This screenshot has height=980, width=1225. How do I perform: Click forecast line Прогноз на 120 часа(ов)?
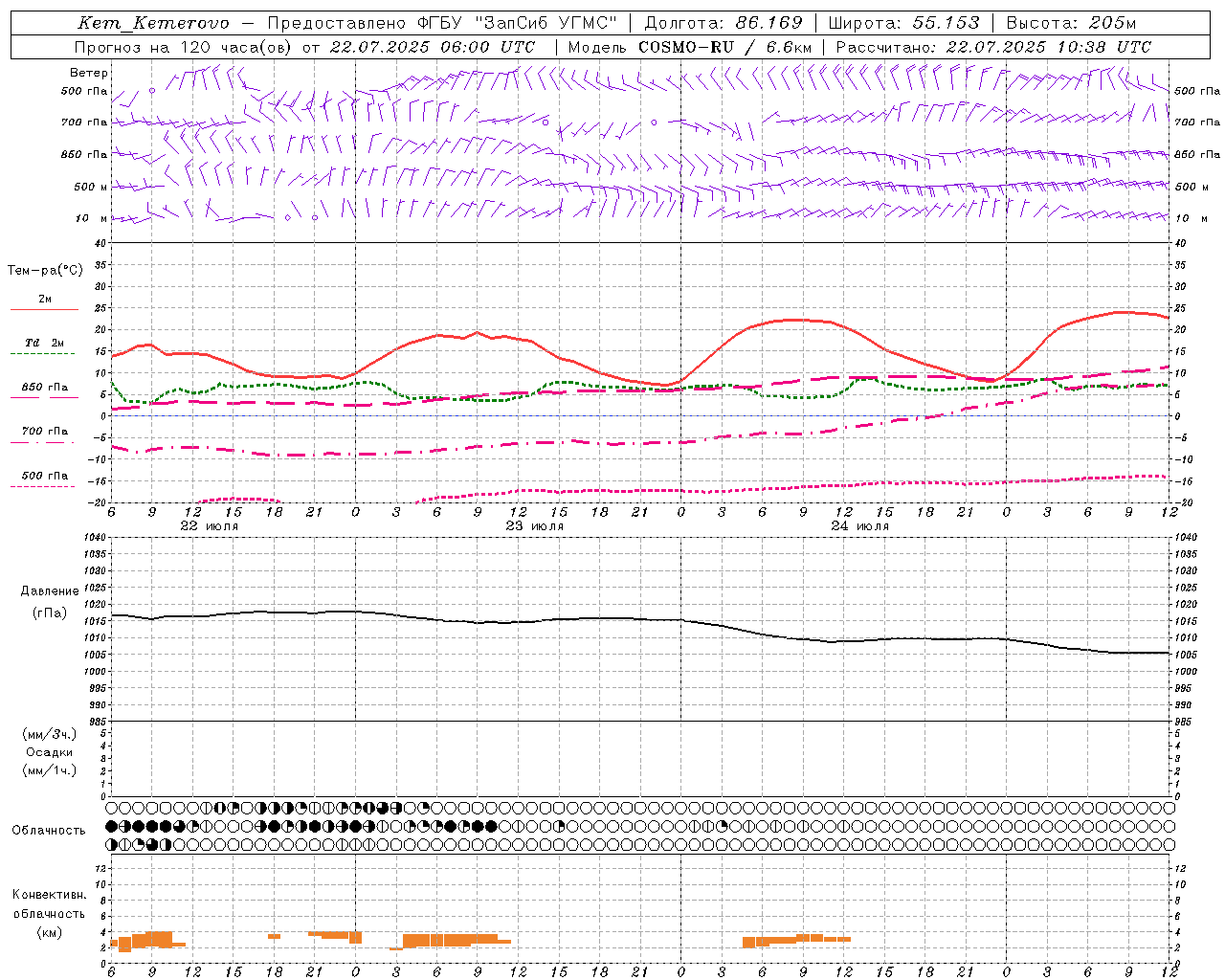pos(185,47)
